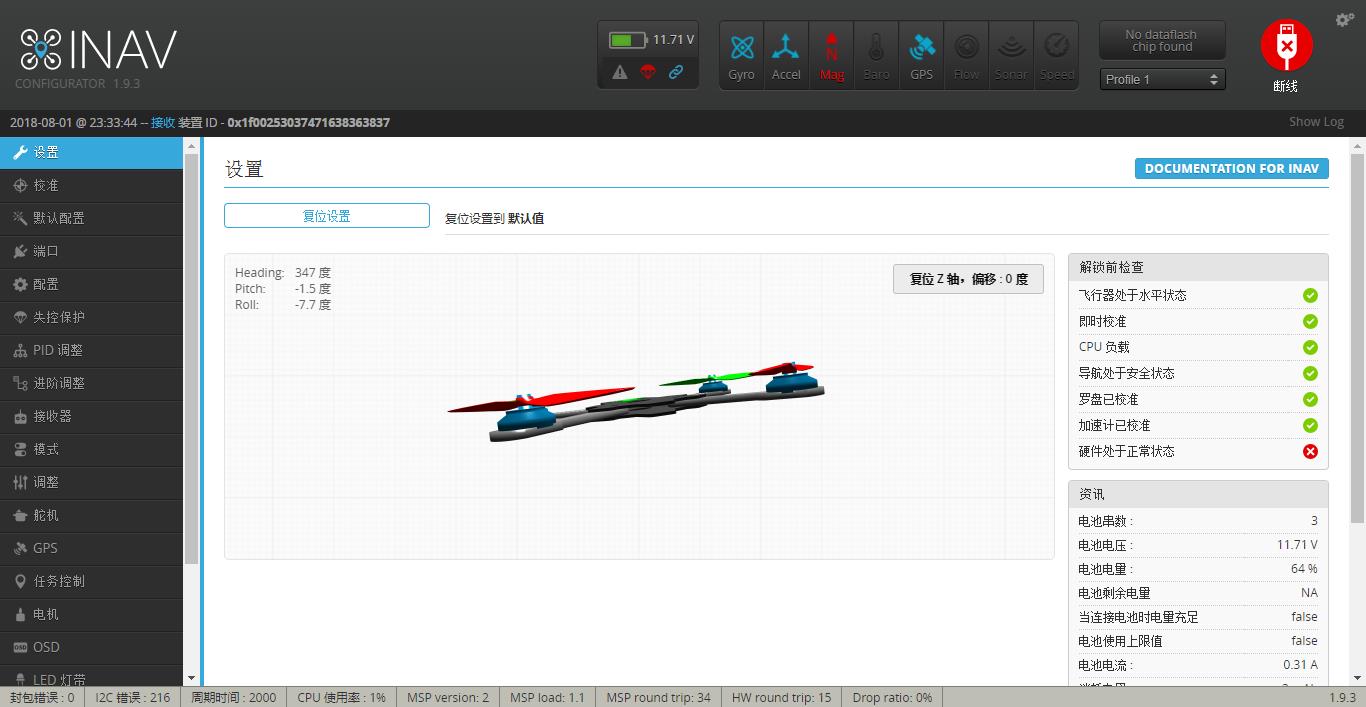
Task: Click the quadcopter 3D model preview
Action: 637,403
